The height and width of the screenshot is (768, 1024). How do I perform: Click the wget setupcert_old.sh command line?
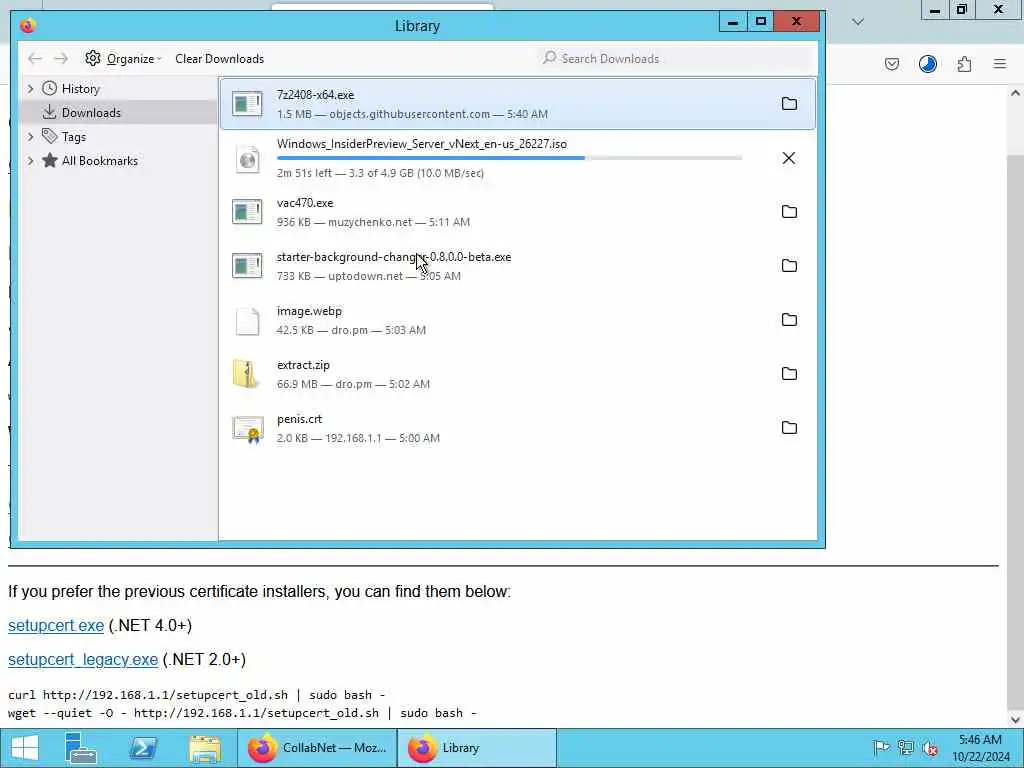pyautogui.click(x=242, y=713)
